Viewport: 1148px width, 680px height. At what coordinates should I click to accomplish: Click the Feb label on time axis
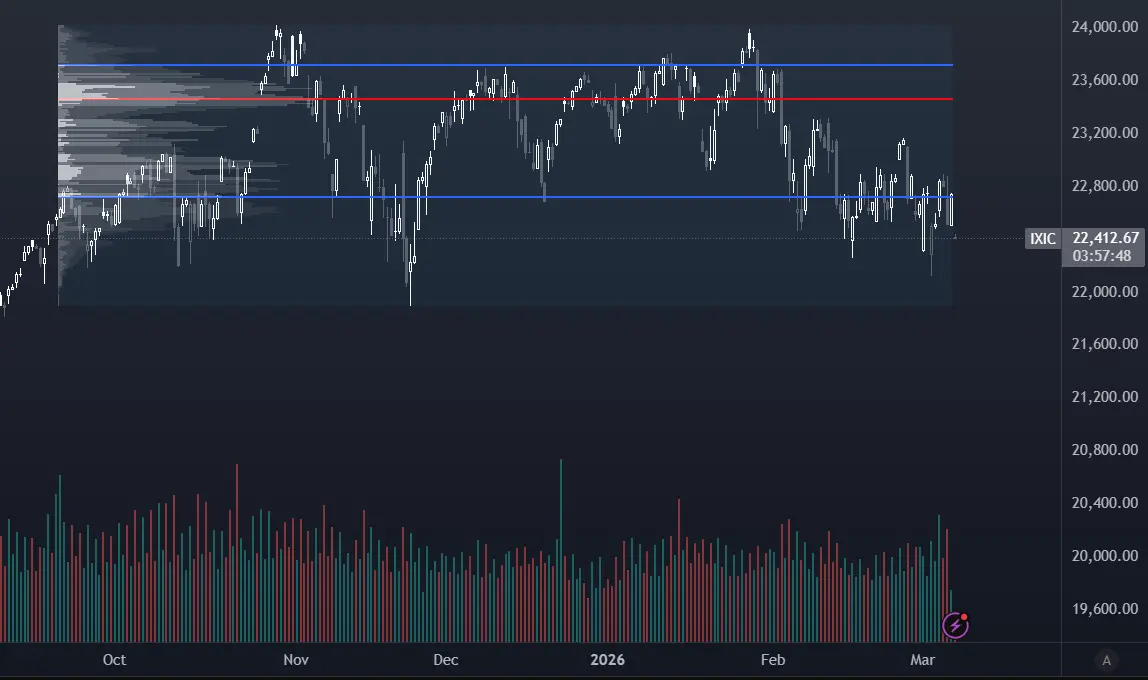pyautogui.click(x=773, y=660)
